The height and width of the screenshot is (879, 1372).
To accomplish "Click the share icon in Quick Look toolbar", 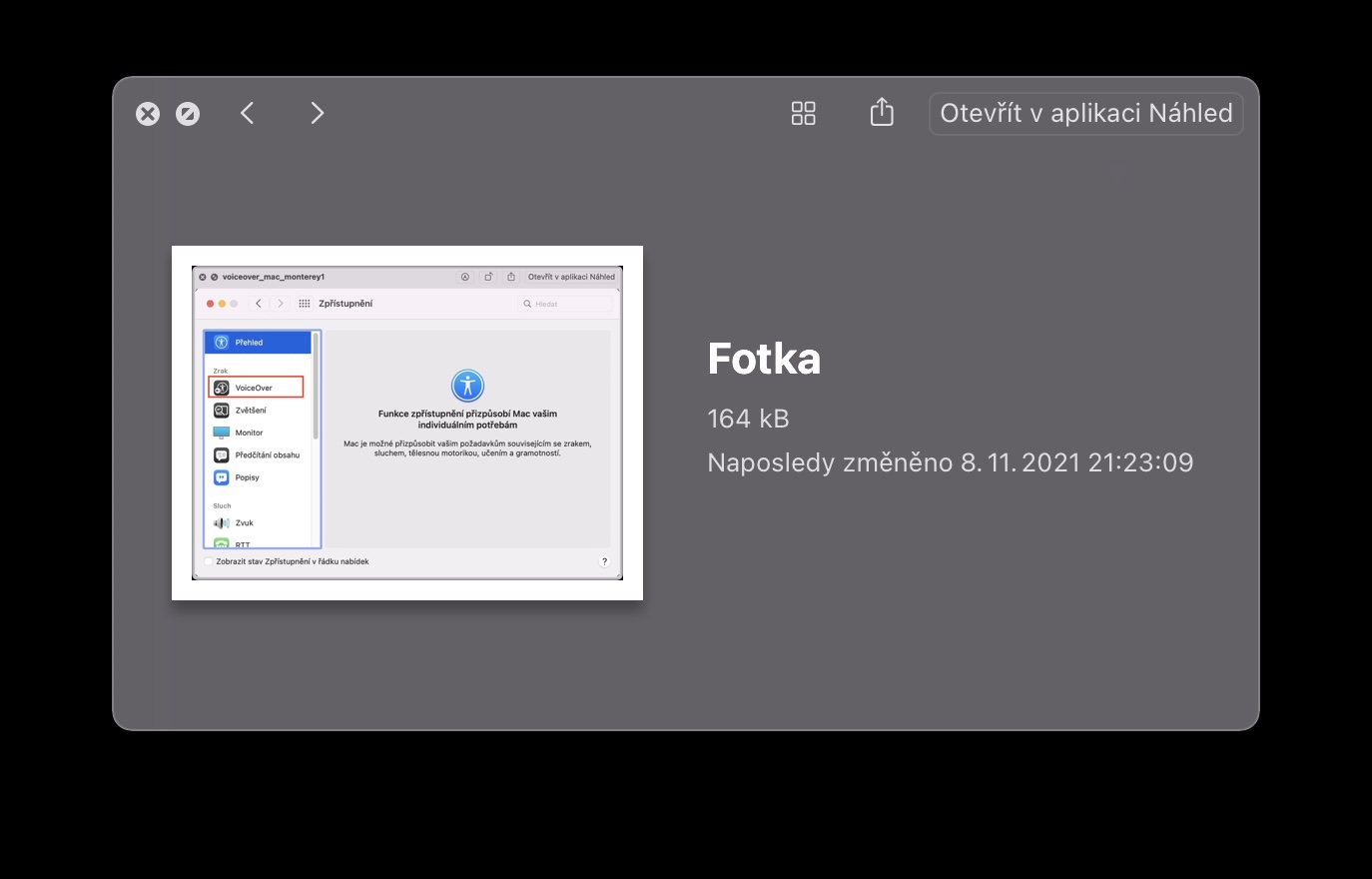I will (882, 113).
